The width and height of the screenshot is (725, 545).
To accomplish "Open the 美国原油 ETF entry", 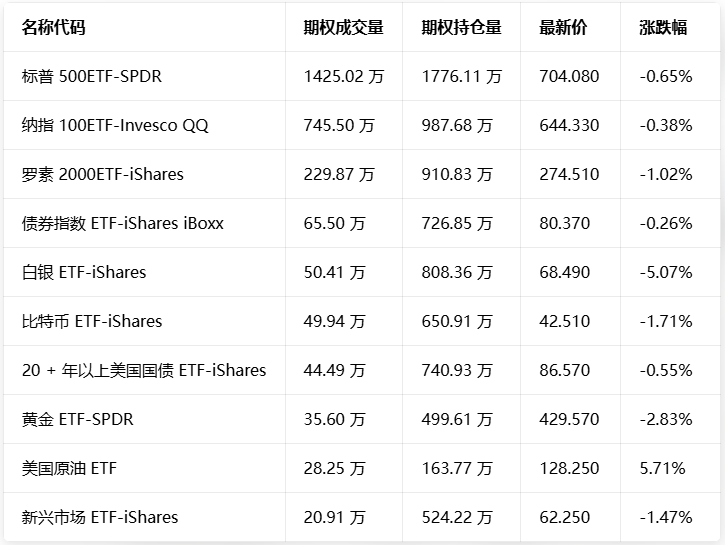I will click(69, 468).
